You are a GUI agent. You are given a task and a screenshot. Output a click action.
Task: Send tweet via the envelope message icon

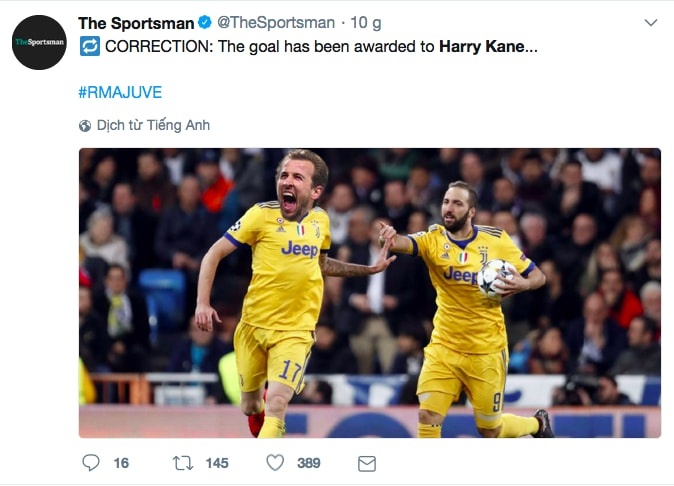tap(366, 463)
